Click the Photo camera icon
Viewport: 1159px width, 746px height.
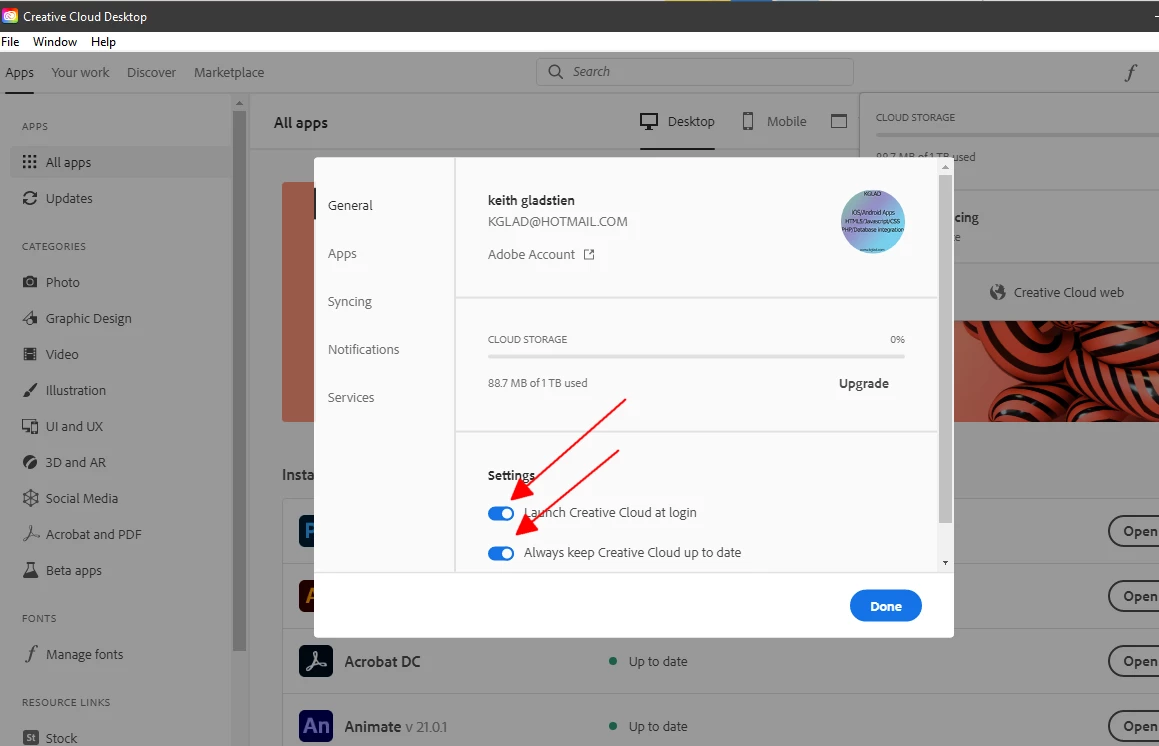tap(30, 282)
